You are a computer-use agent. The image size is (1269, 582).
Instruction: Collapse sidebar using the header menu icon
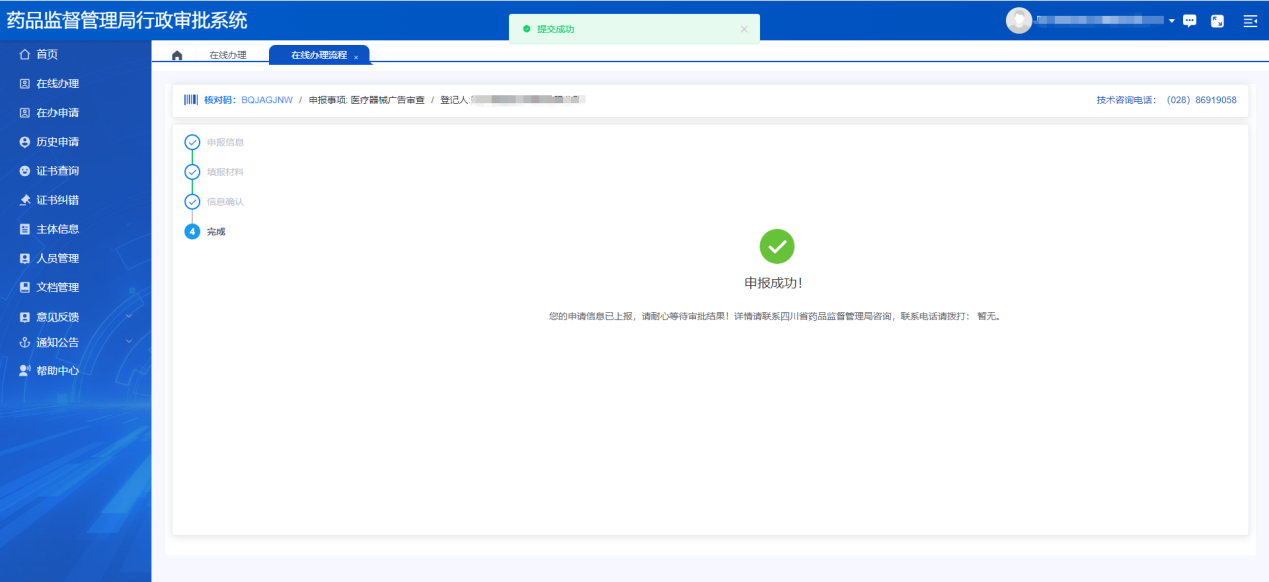[1249, 21]
